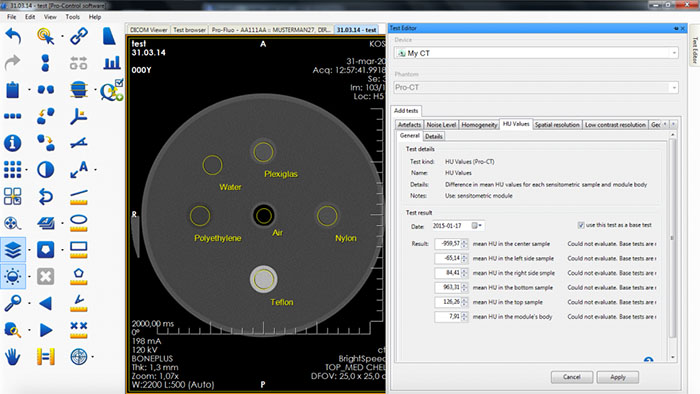Click the clipboard icon
The image size is (700, 394).
pos(13,90)
